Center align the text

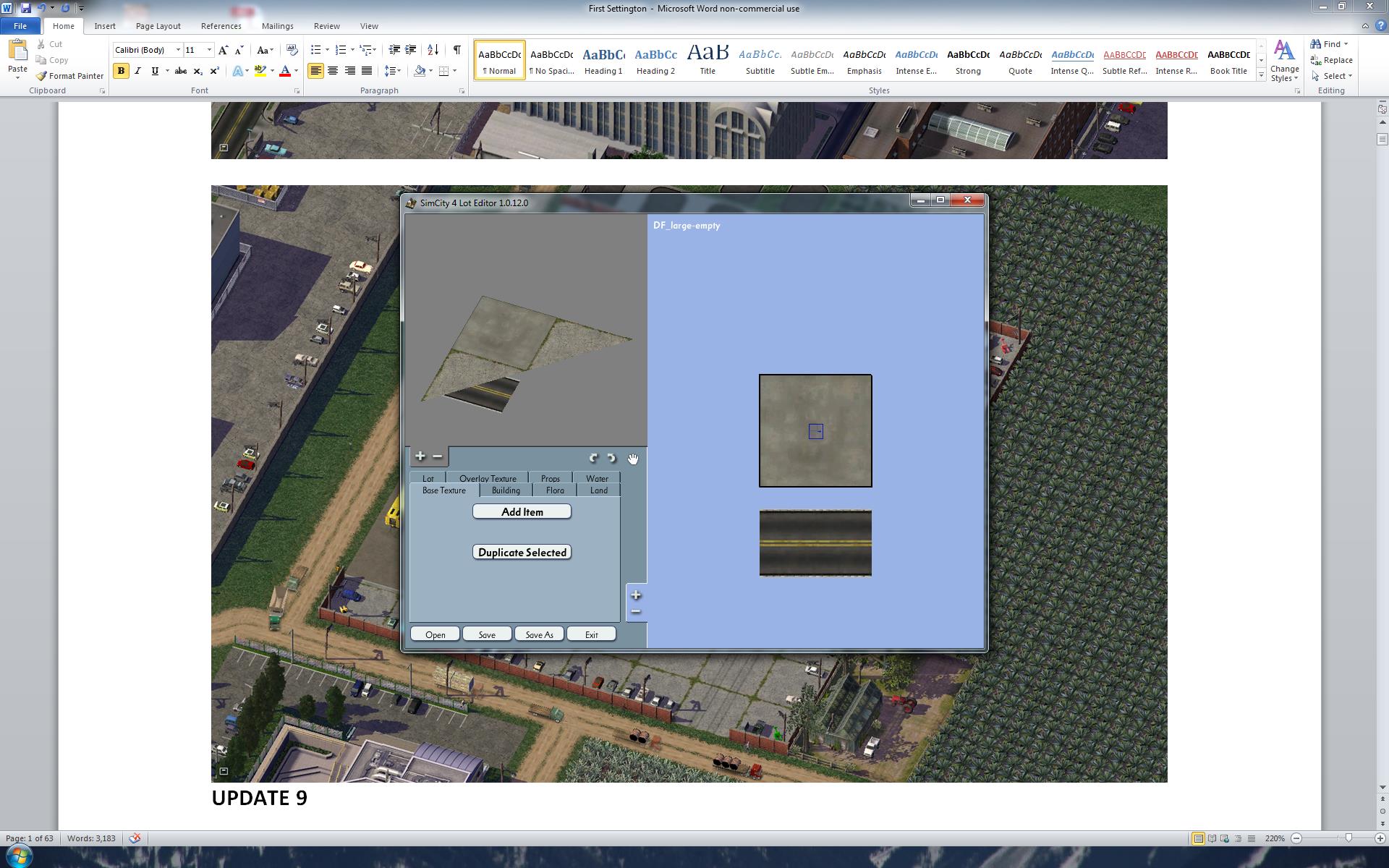click(333, 71)
